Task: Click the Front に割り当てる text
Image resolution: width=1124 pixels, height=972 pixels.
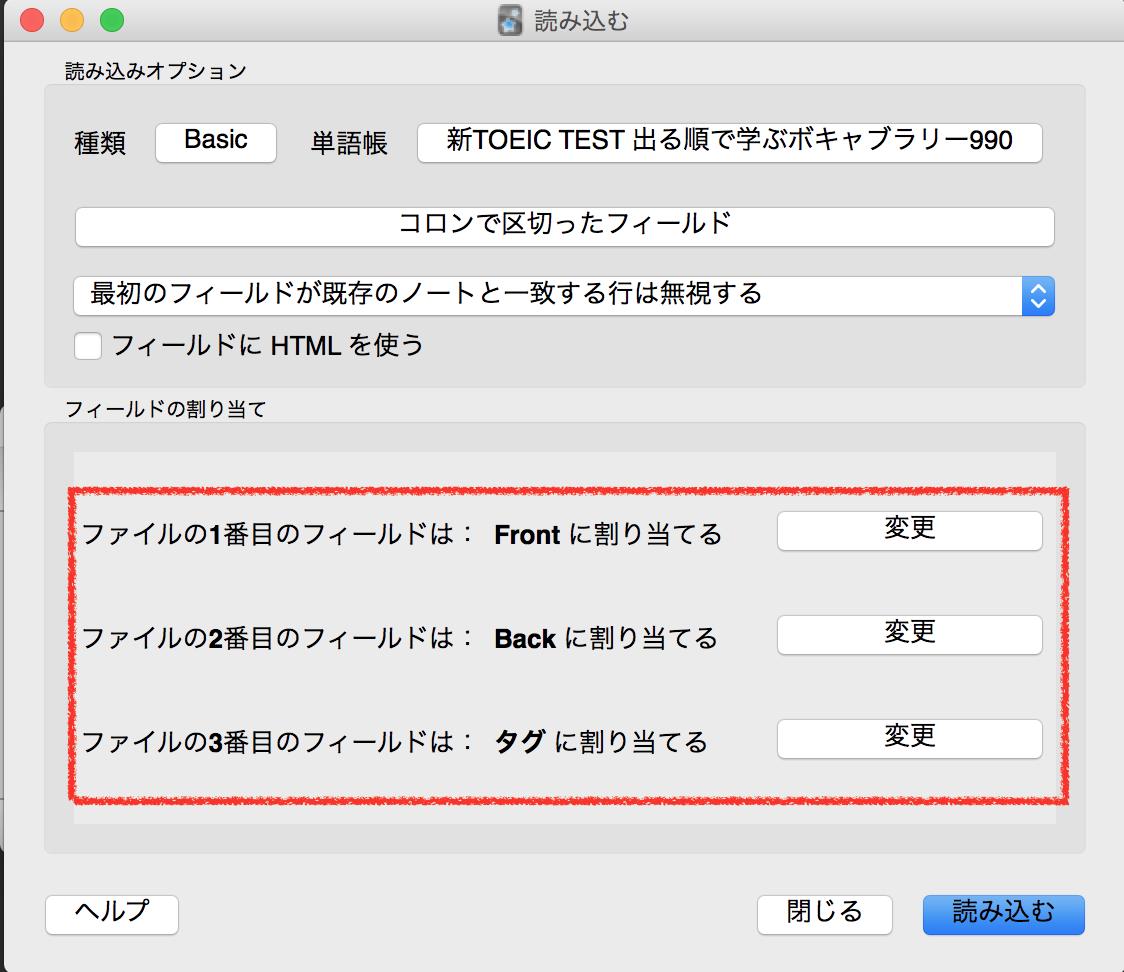Action: (x=608, y=534)
